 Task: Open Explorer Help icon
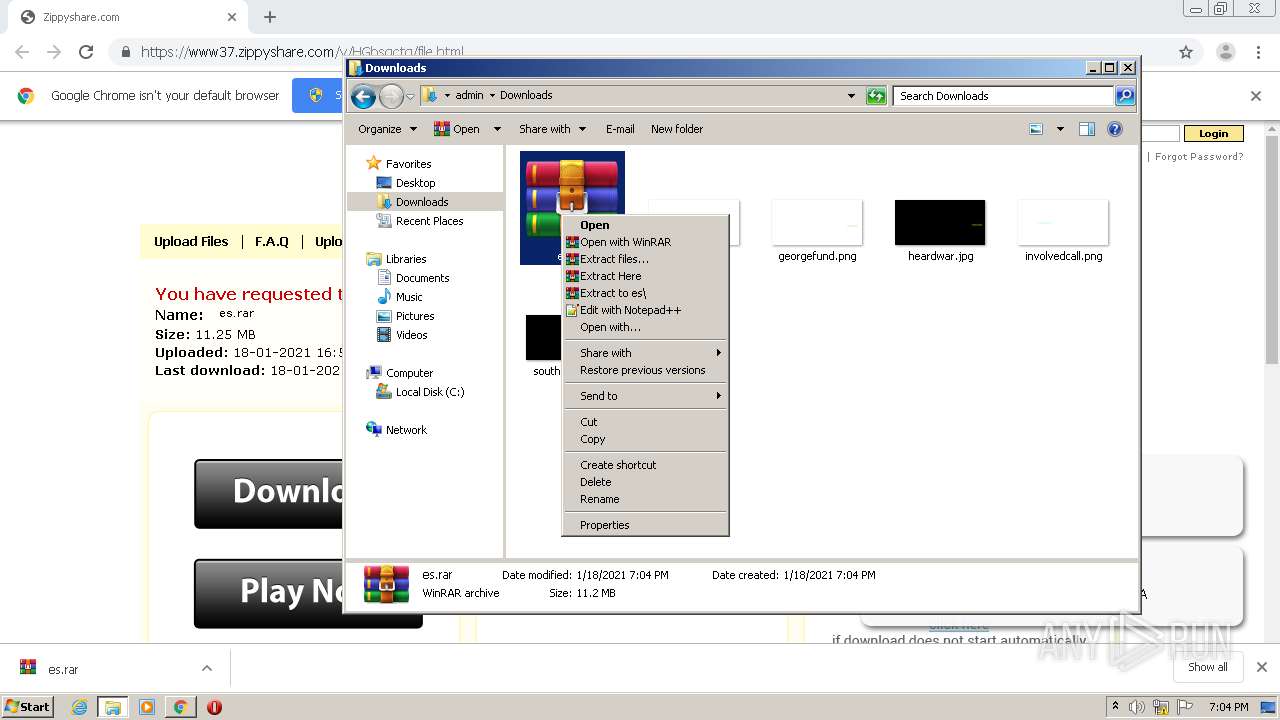[x=1115, y=129]
